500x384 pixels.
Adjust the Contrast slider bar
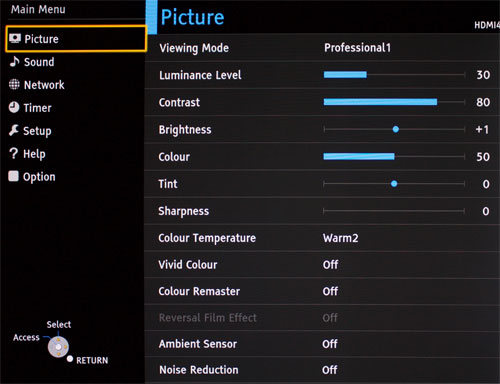(x=394, y=102)
